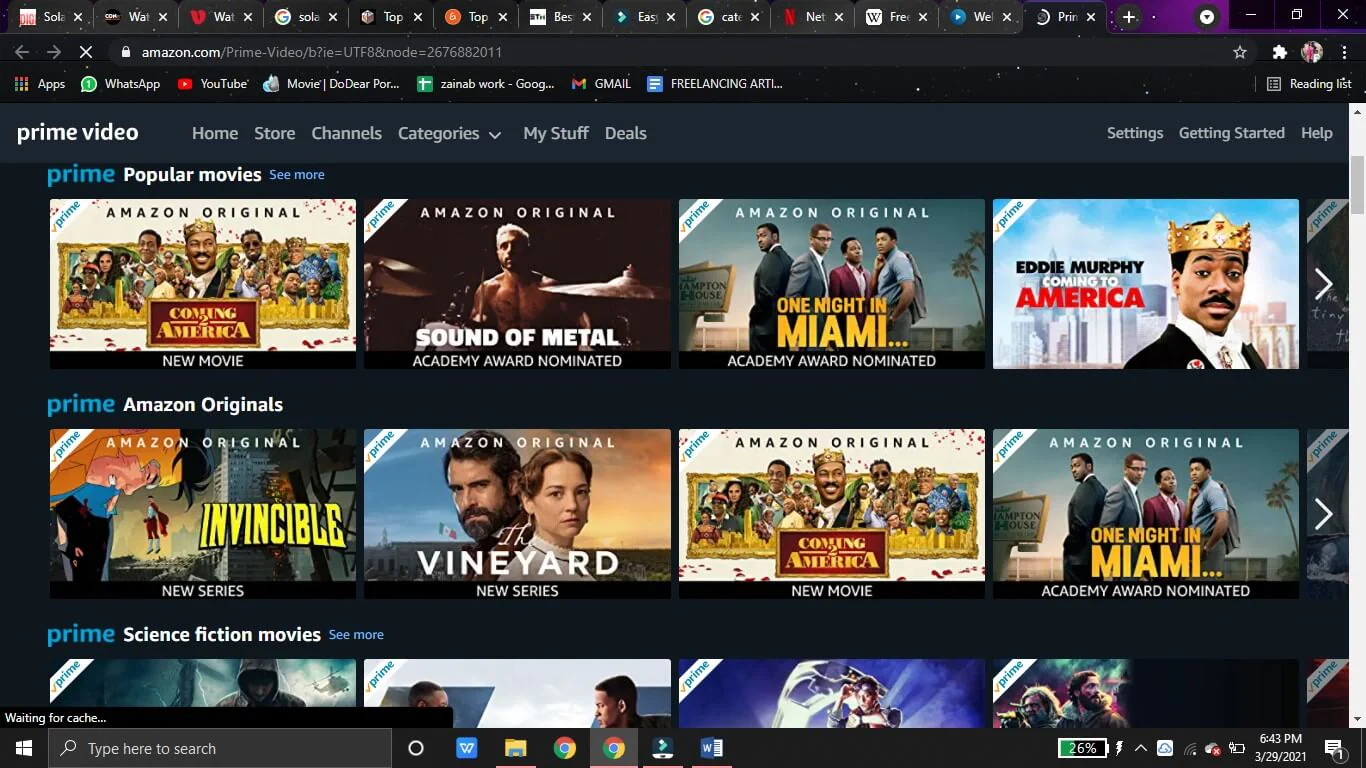Open Cortana from the taskbar
The height and width of the screenshot is (768, 1366).
(x=416, y=748)
